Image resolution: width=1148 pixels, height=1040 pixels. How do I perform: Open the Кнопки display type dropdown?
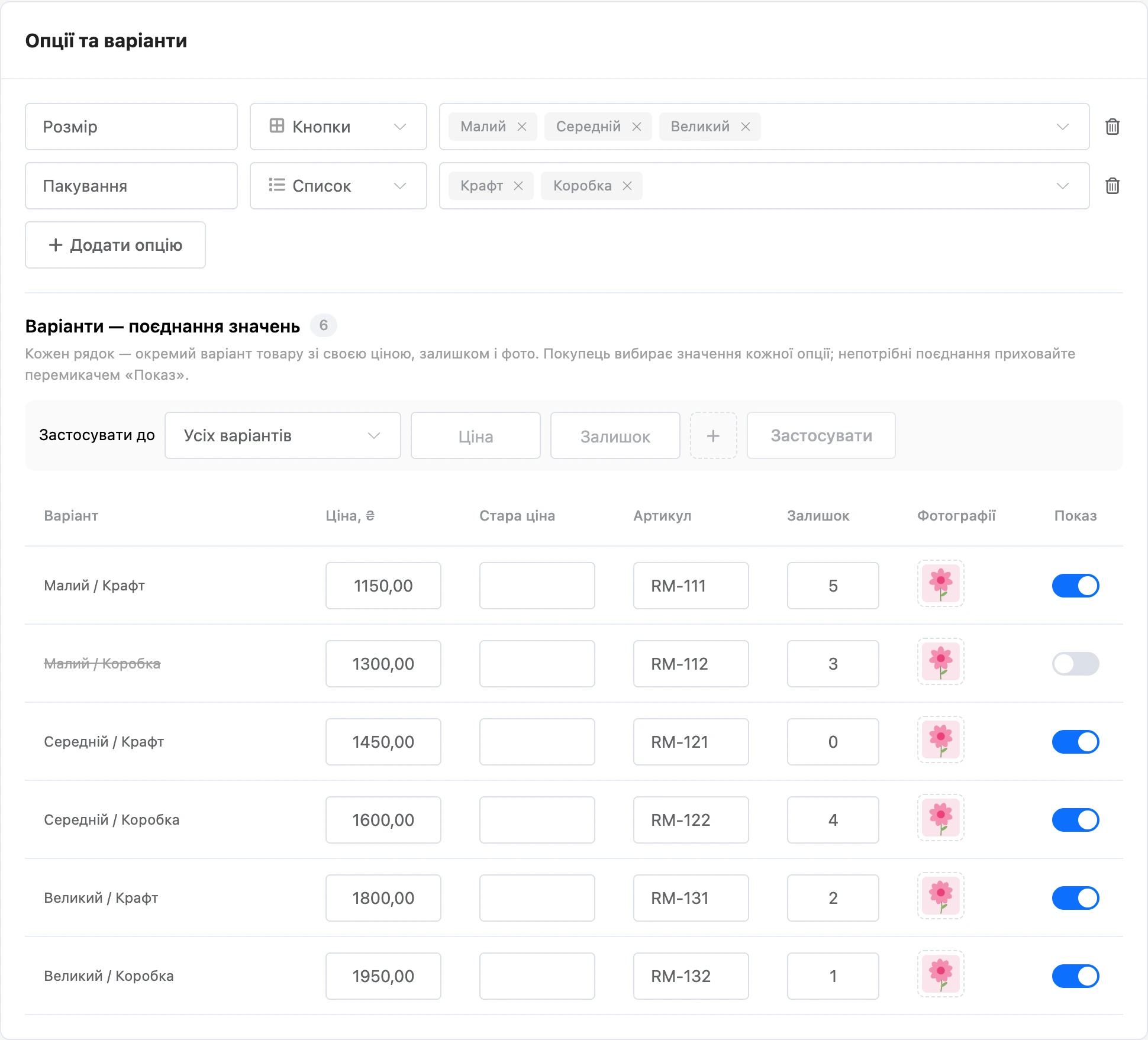pyautogui.click(x=338, y=127)
